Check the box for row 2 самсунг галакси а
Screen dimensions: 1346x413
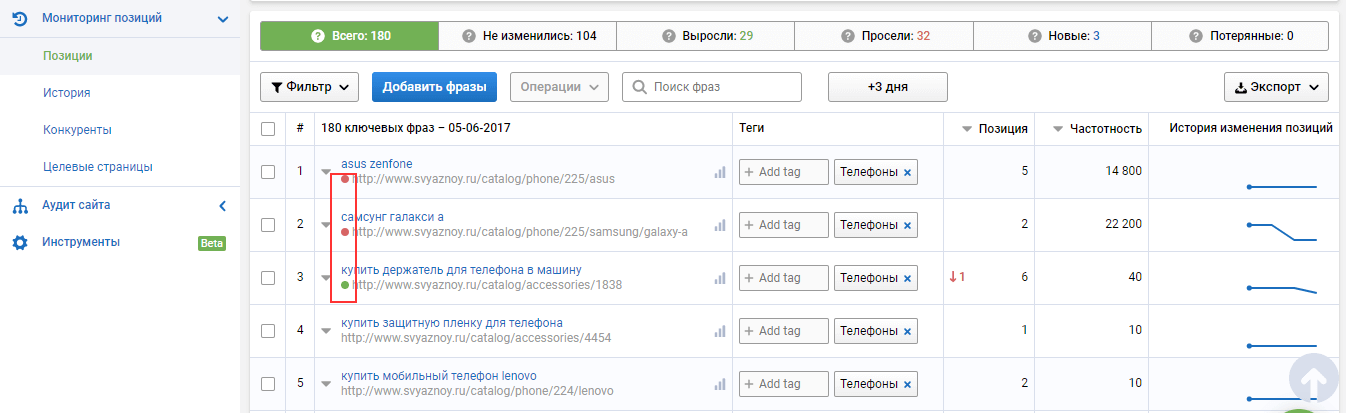(x=268, y=225)
